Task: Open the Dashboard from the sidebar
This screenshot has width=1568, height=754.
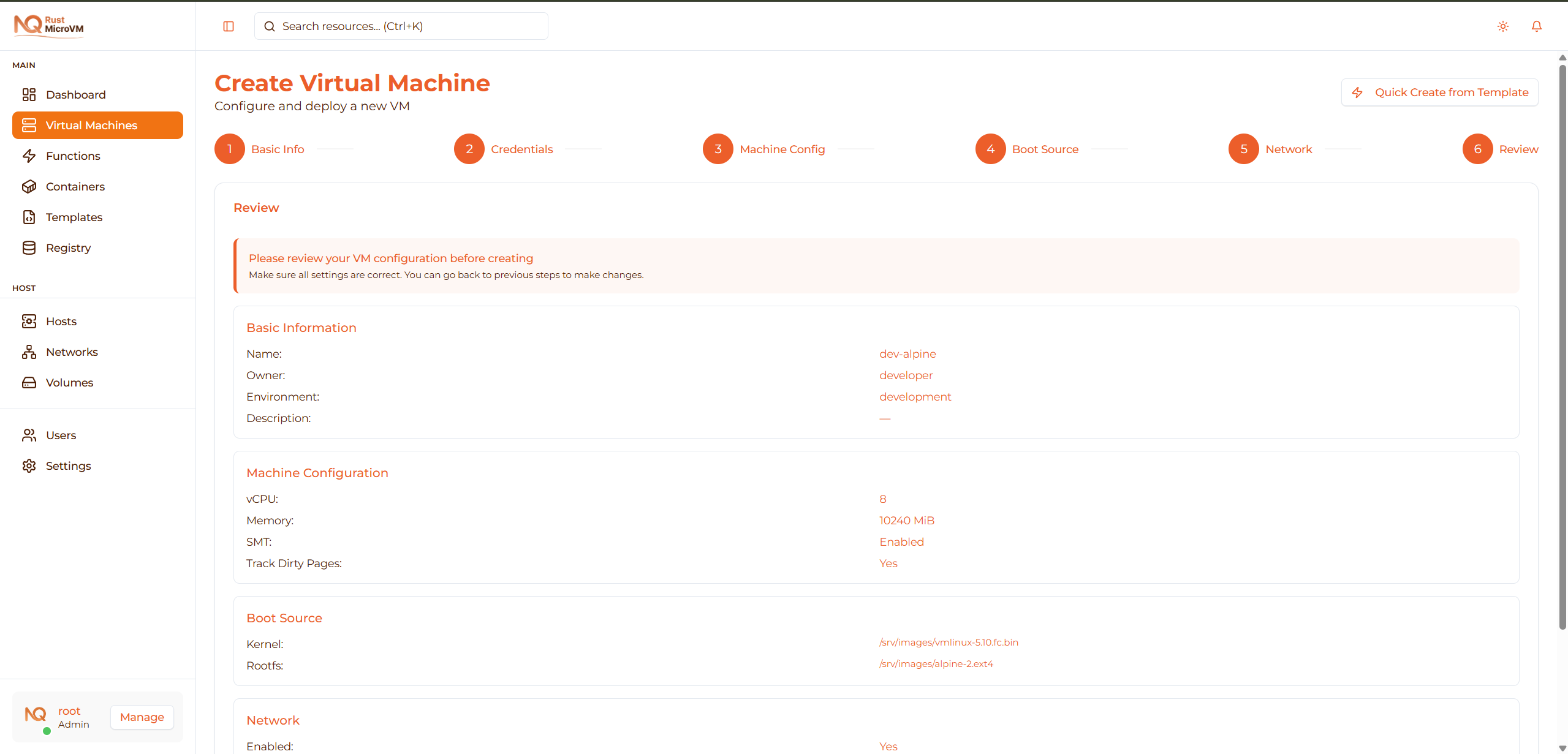Action: (x=75, y=94)
